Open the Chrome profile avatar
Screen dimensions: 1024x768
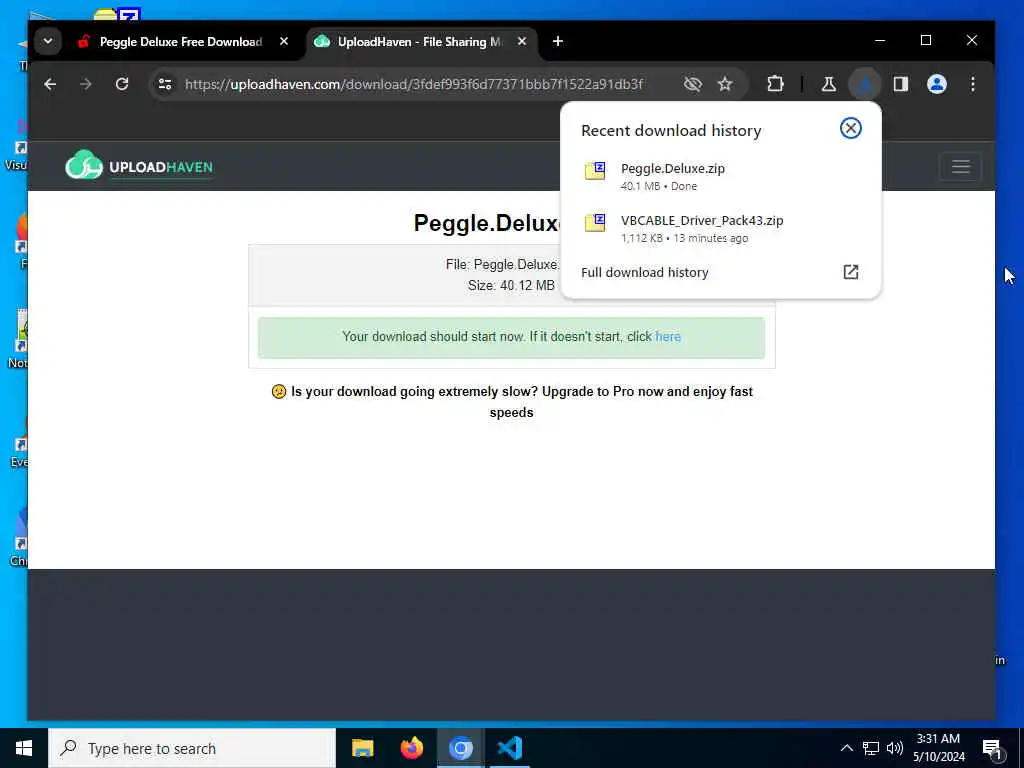tap(936, 84)
